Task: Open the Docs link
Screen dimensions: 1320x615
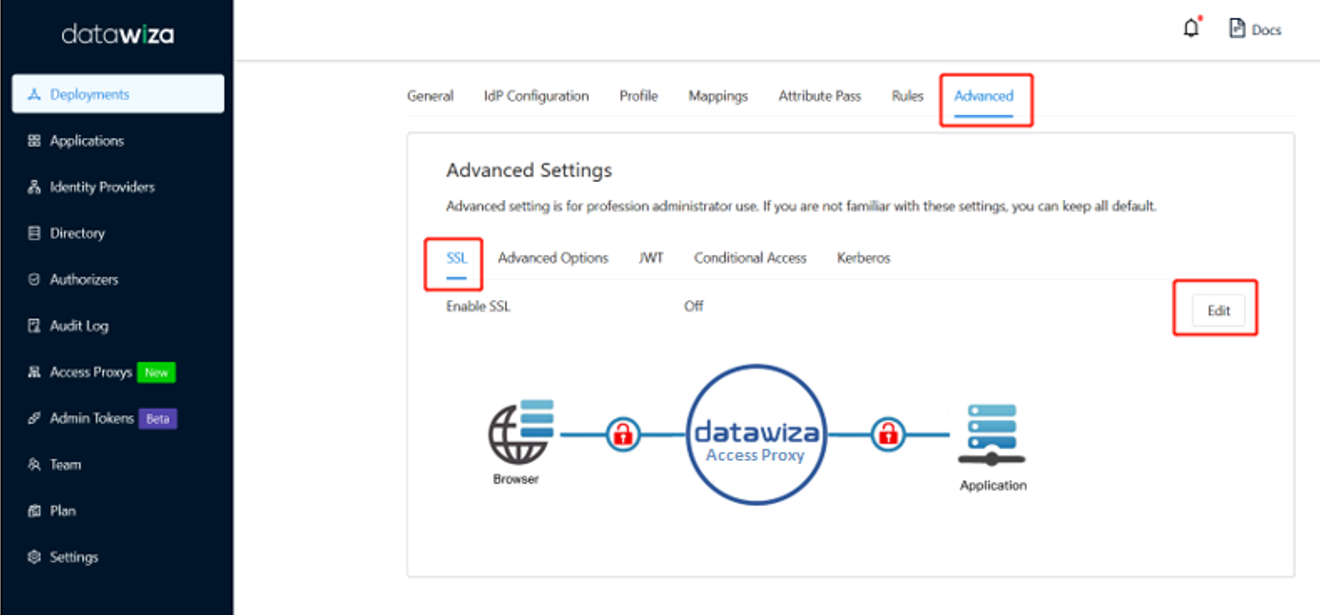Action: [1255, 29]
